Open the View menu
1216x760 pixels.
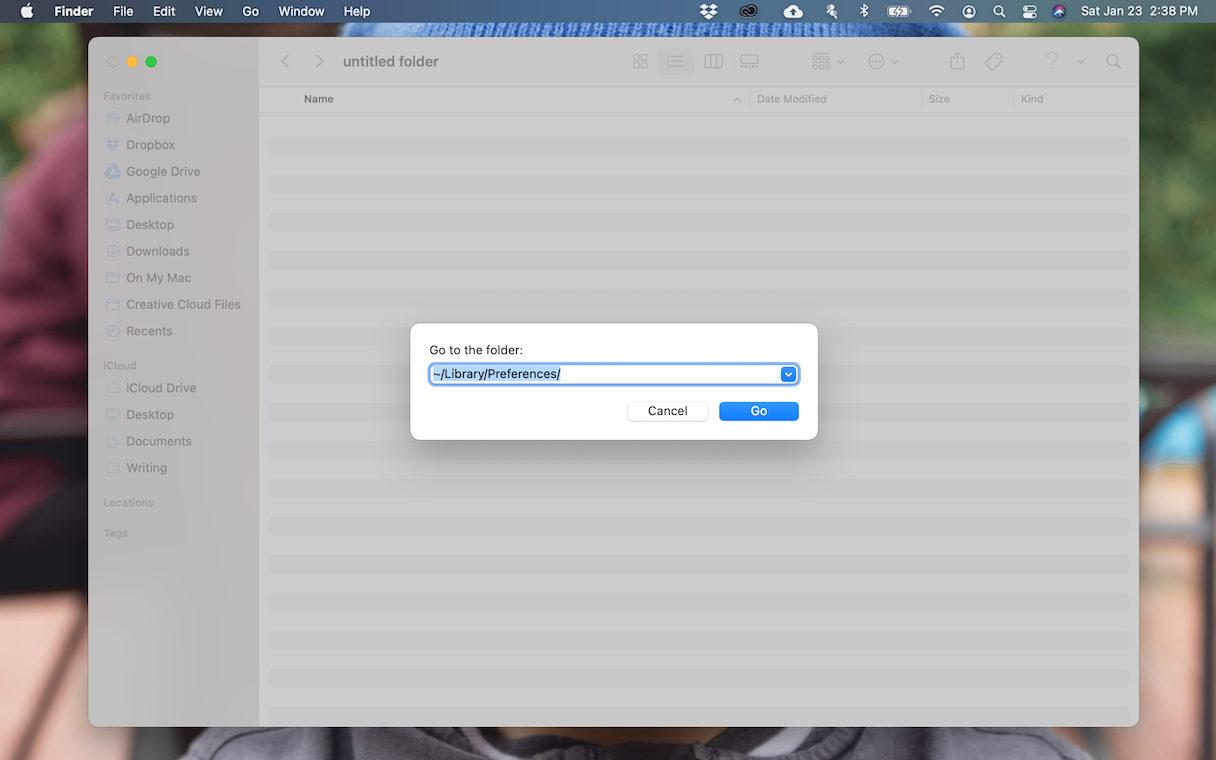208,11
